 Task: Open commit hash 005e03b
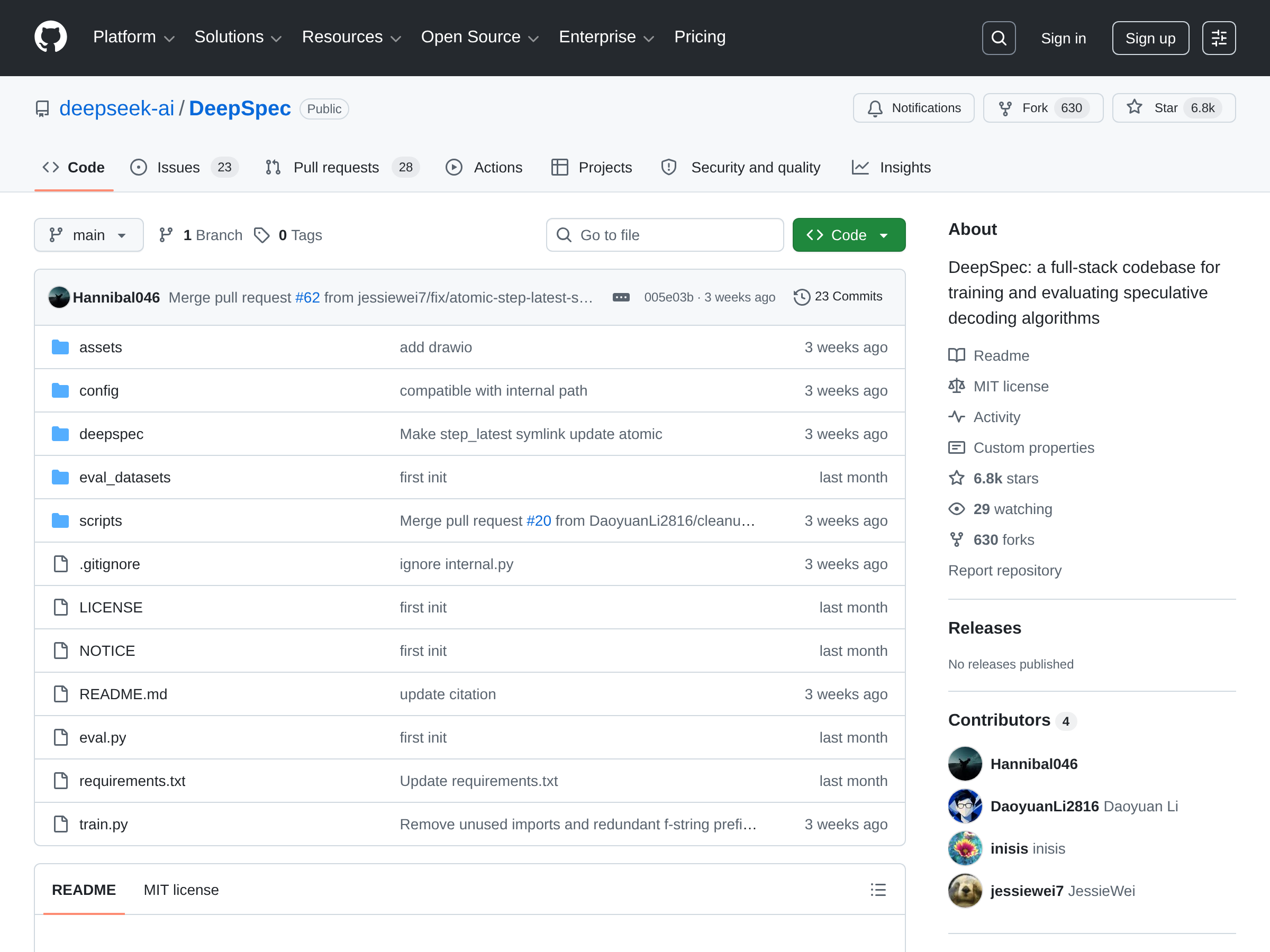coord(668,297)
